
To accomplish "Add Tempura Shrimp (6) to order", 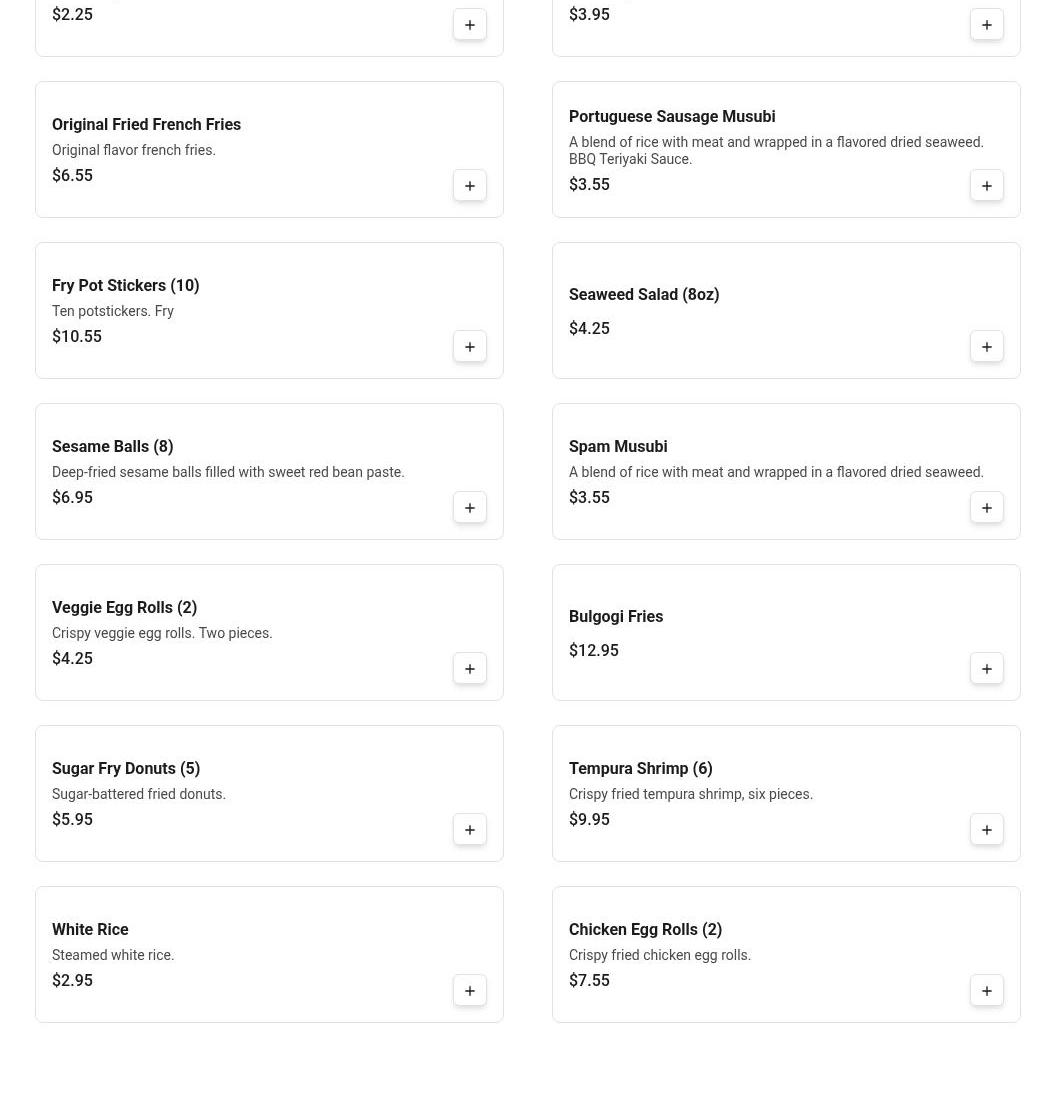I will (x=987, y=830).
